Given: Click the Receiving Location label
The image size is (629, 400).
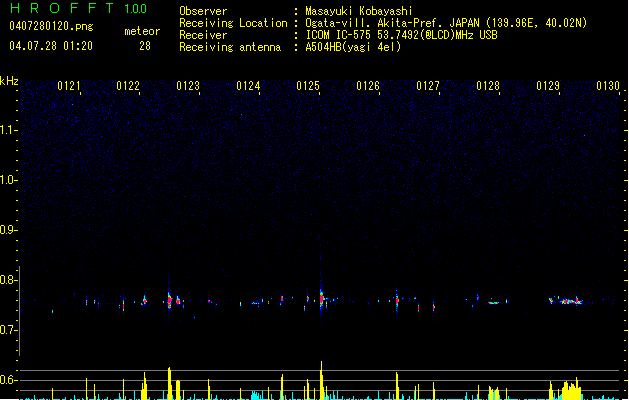Looking at the screenshot, I should (x=233, y=23).
